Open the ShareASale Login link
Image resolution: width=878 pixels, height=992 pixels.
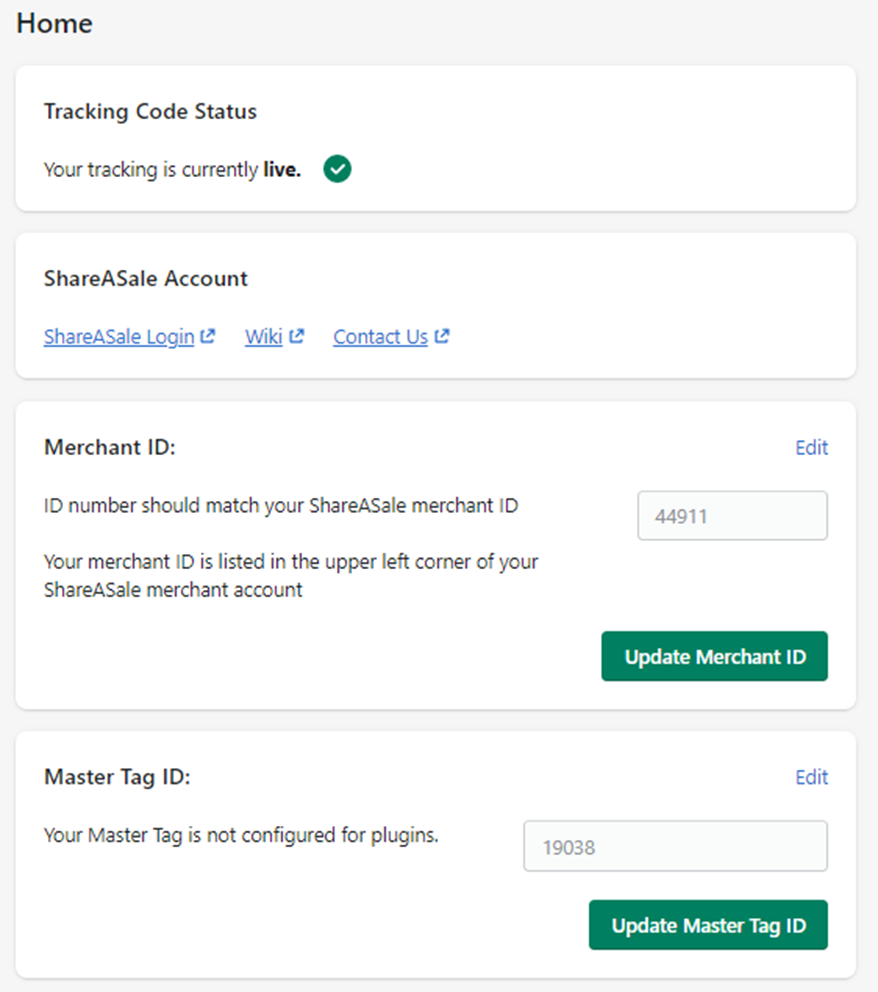tap(119, 337)
